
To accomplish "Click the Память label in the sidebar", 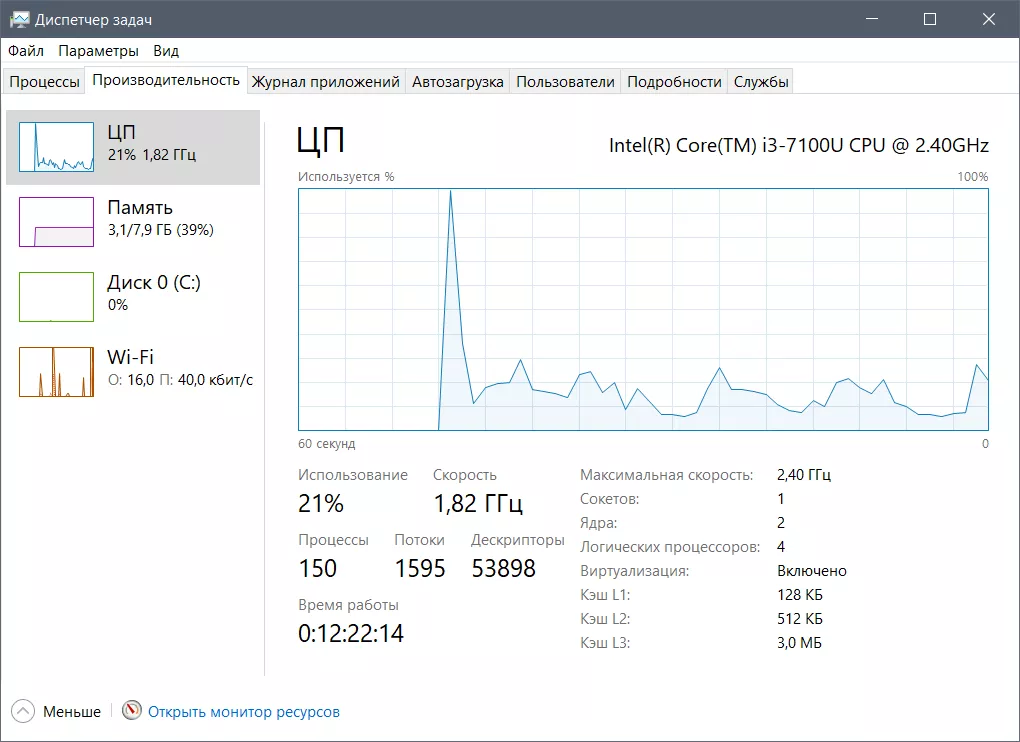I will click(140, 207).
